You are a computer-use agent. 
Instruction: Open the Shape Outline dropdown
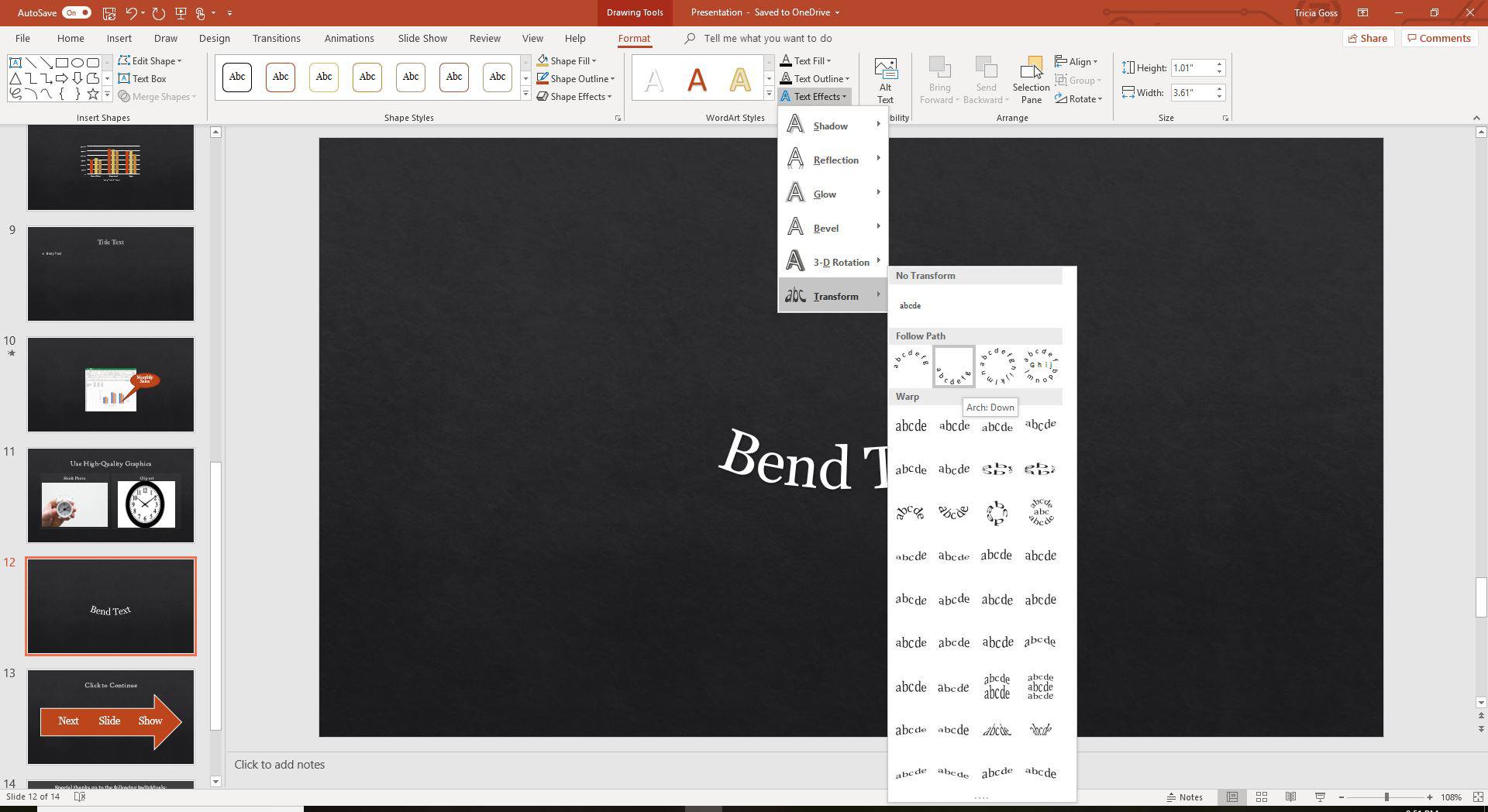click(x=576, y=78)
